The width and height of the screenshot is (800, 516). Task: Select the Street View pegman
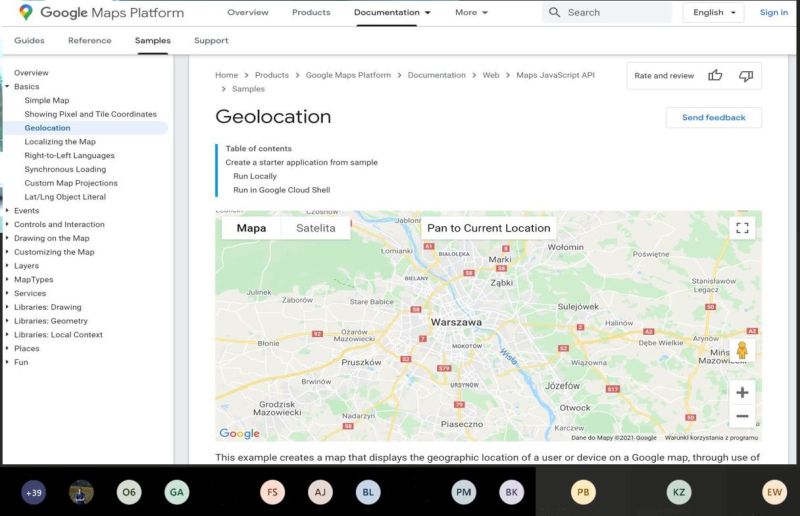(742, 350)
